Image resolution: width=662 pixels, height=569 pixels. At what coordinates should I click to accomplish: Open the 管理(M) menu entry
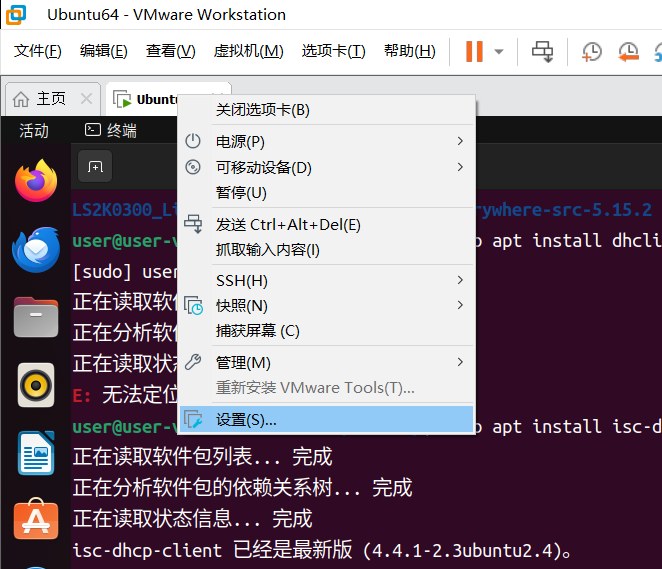[326, 363]
